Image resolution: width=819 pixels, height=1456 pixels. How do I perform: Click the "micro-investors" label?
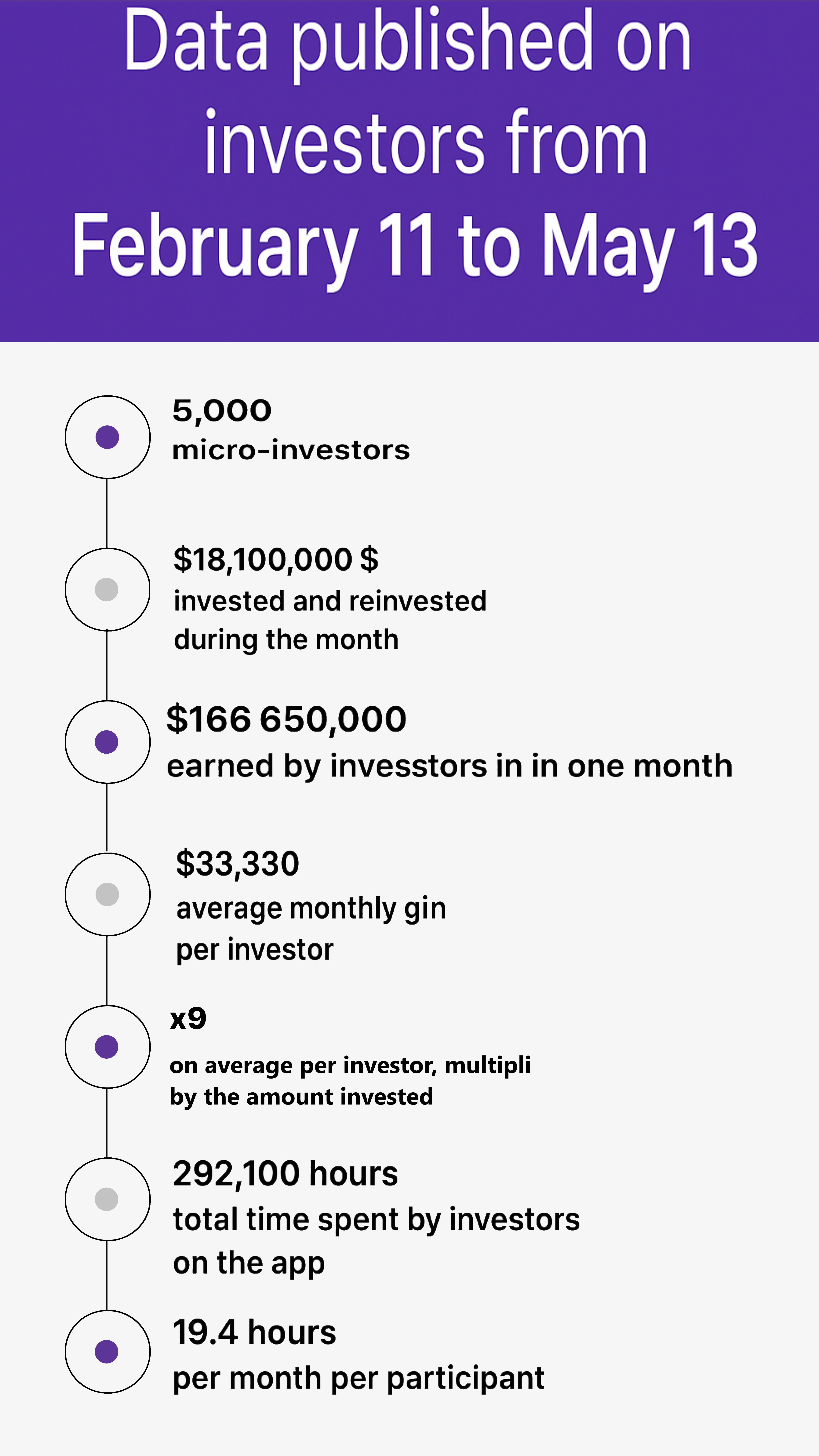(290, 450)
